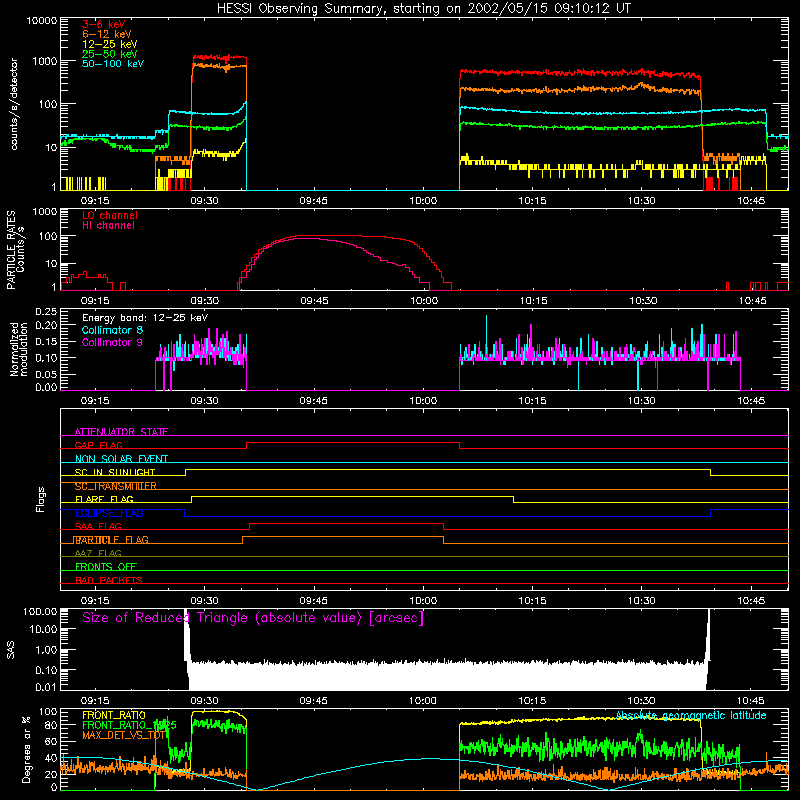
Task: Click '10:45' tick under the SAS panel
Action: [x=751, y=701]
